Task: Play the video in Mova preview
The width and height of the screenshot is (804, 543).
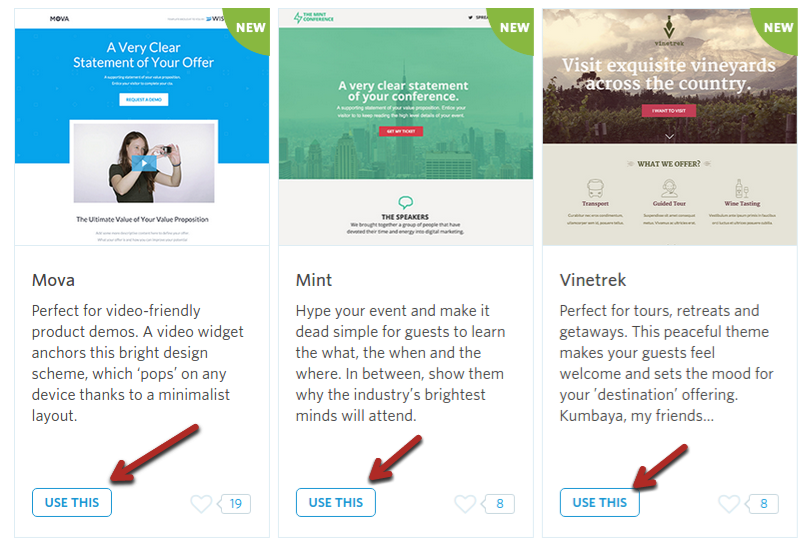Action: pos(144,163)
